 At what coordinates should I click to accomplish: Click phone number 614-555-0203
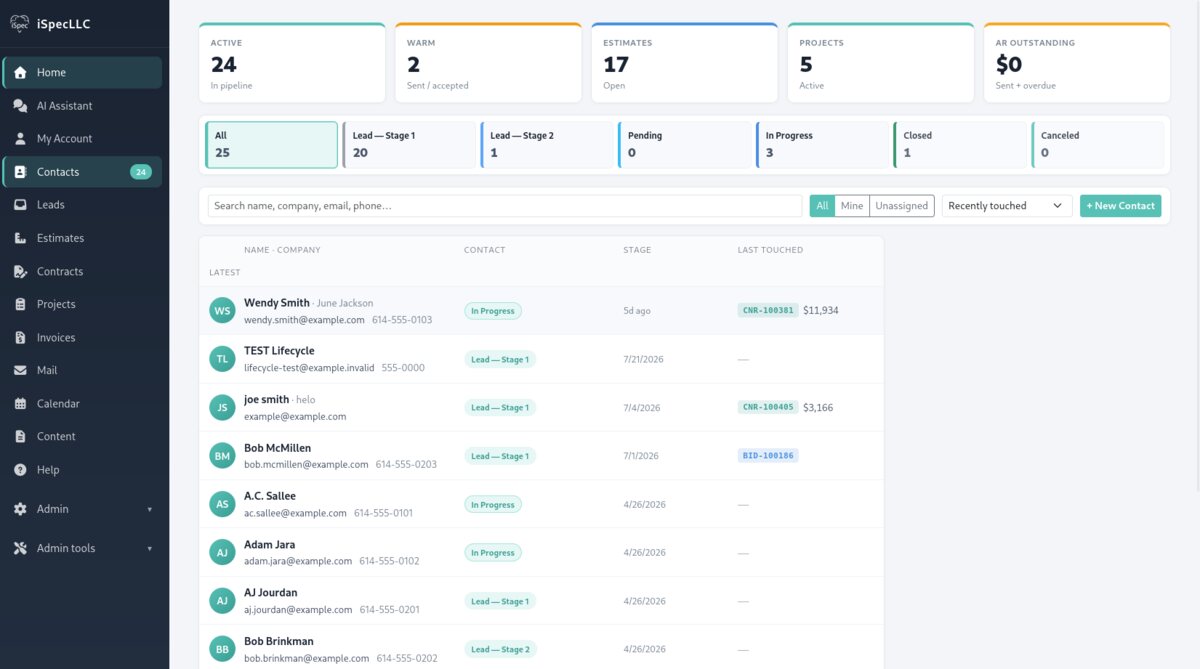406,465
